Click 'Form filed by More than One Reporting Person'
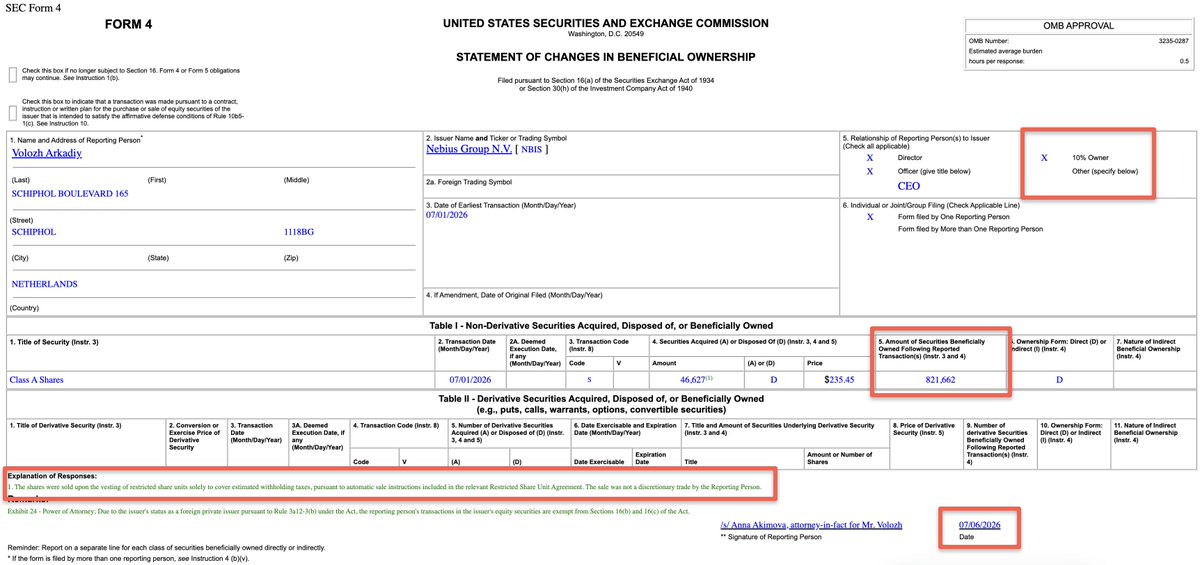 coord(970,229)
